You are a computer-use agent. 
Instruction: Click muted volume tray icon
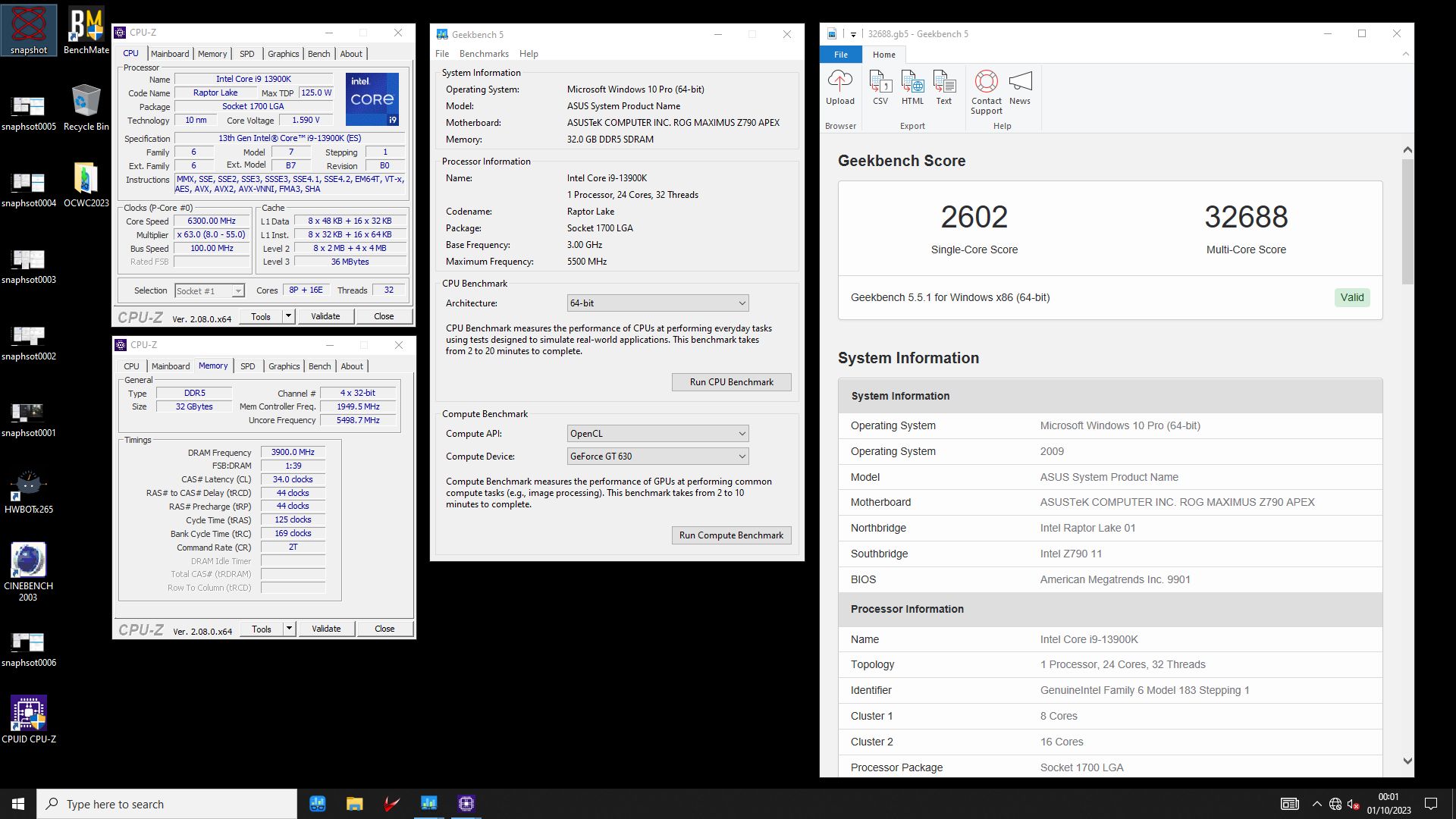pos(1353,804)
